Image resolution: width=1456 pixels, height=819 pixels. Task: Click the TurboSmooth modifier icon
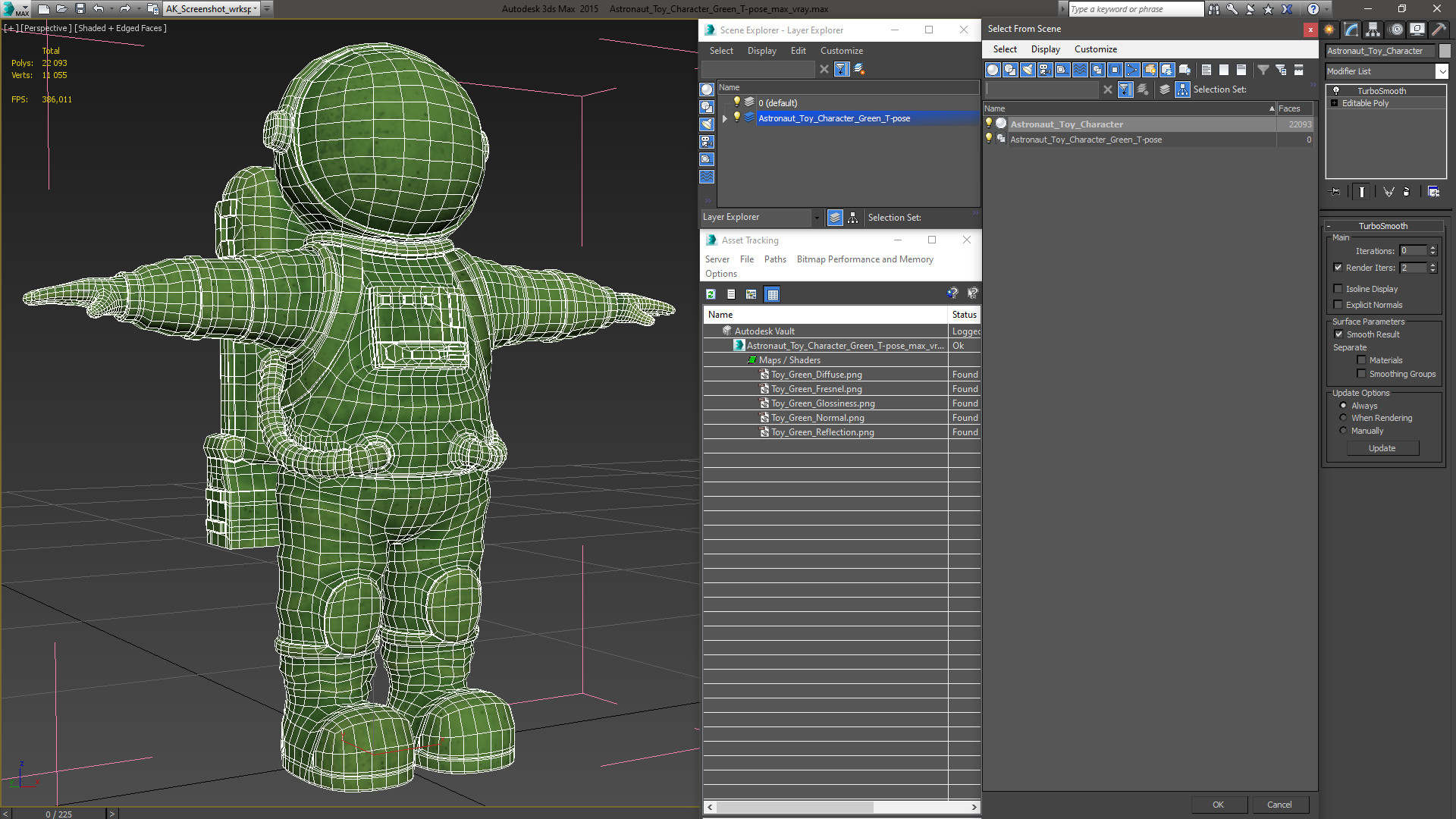[1338, 90]
